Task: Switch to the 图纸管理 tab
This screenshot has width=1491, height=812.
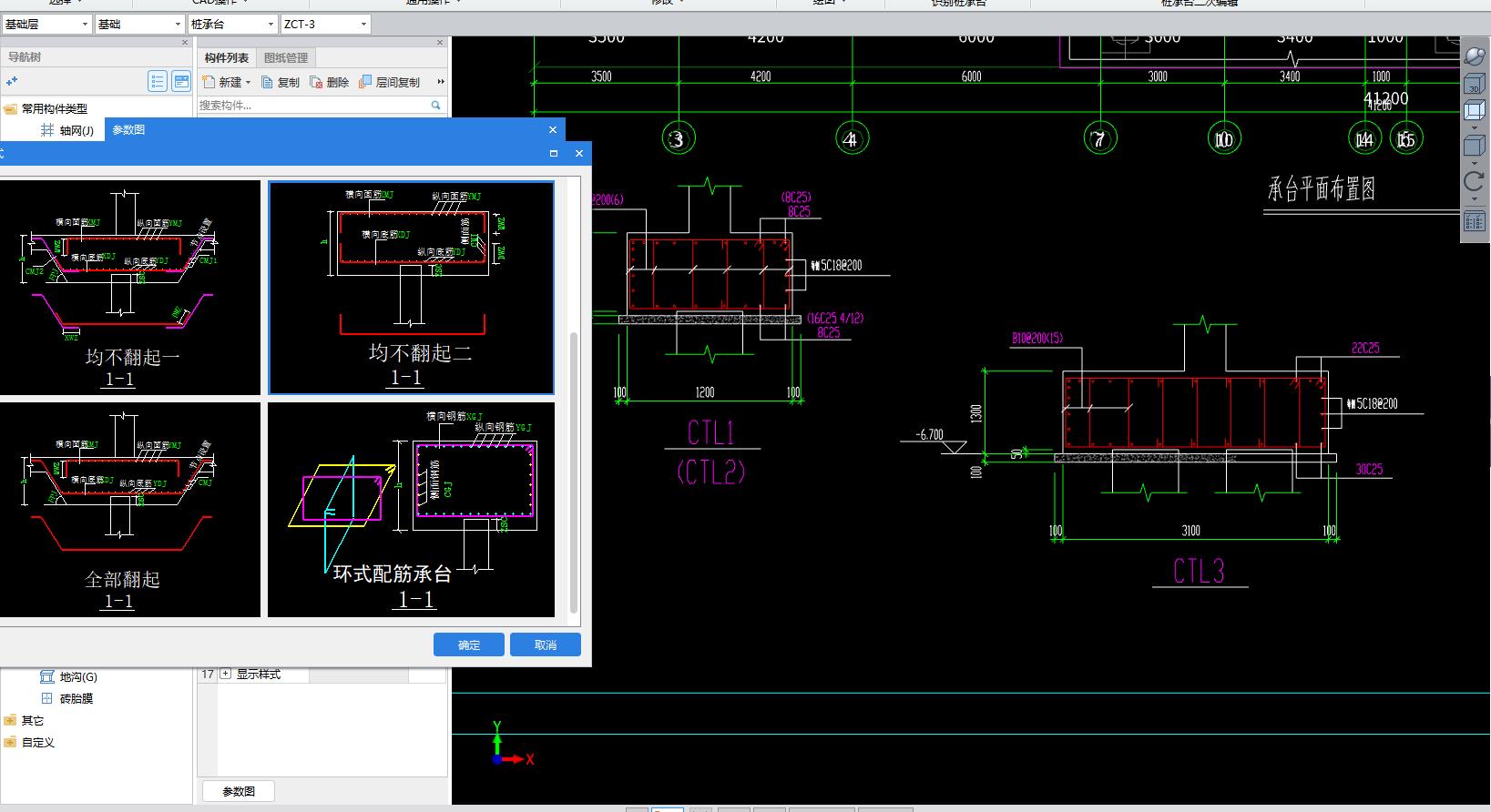Action: tap(286, 57)
